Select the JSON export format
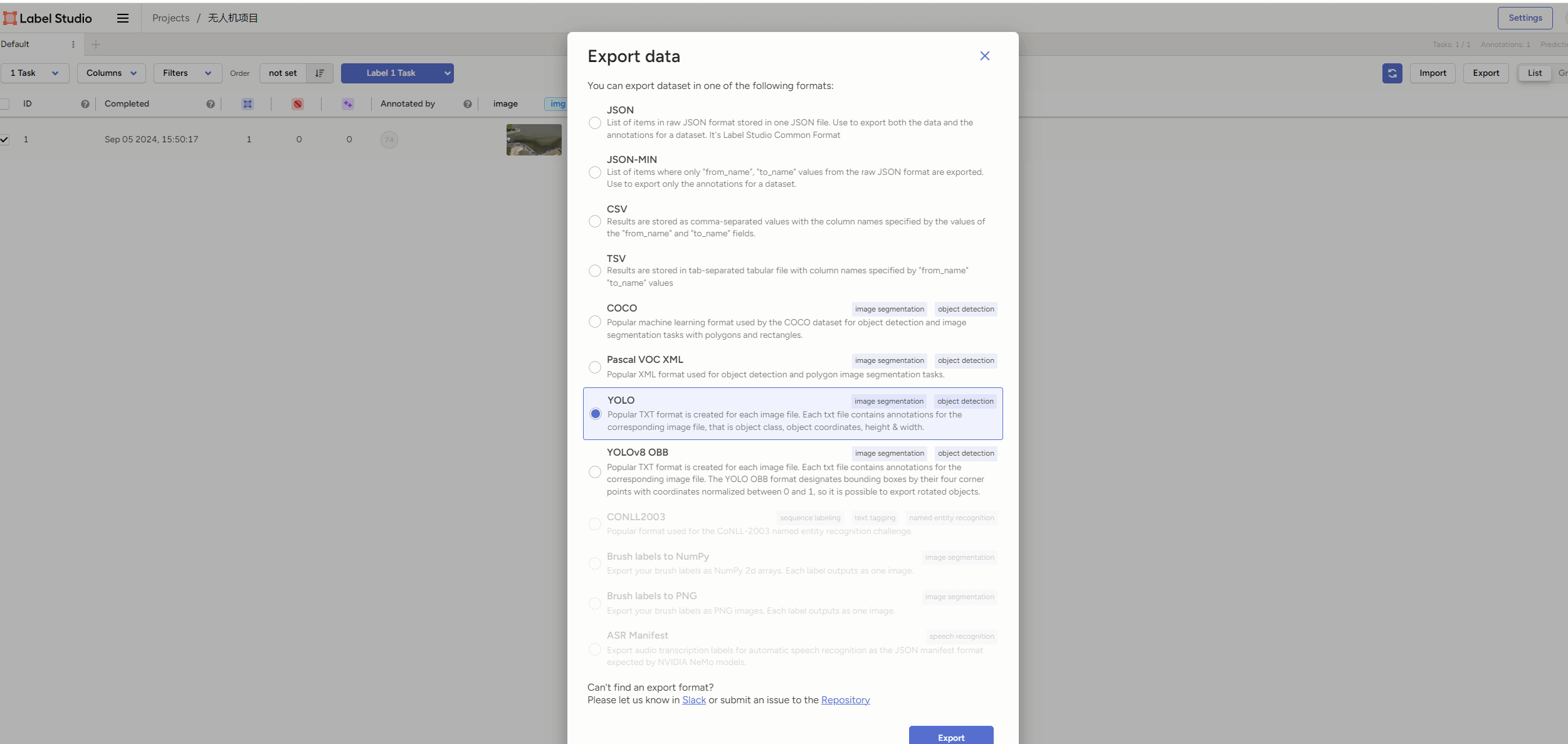The image size is (1568, 744). (595, 123)
